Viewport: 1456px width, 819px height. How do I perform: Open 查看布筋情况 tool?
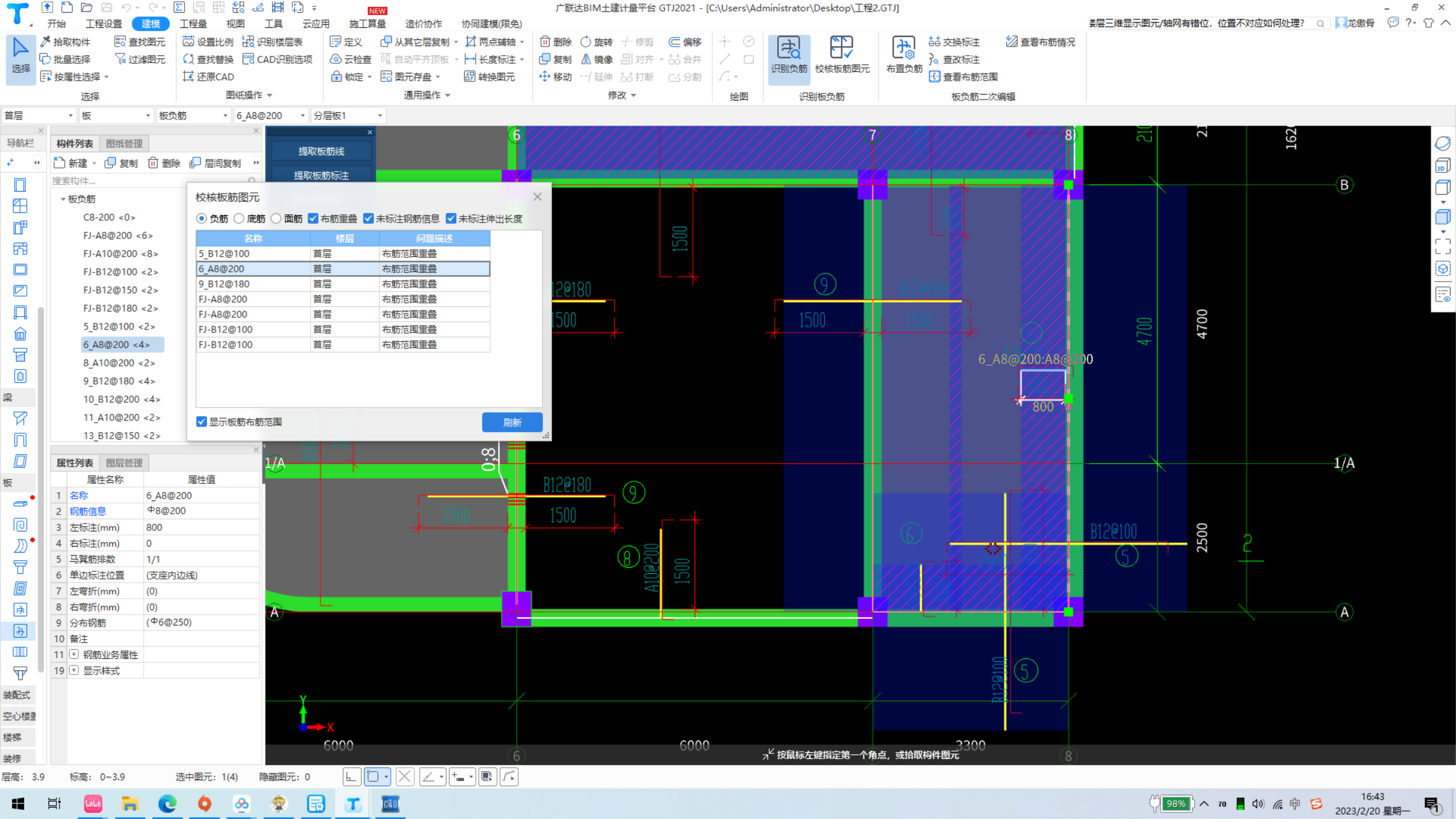[1040, 42]
